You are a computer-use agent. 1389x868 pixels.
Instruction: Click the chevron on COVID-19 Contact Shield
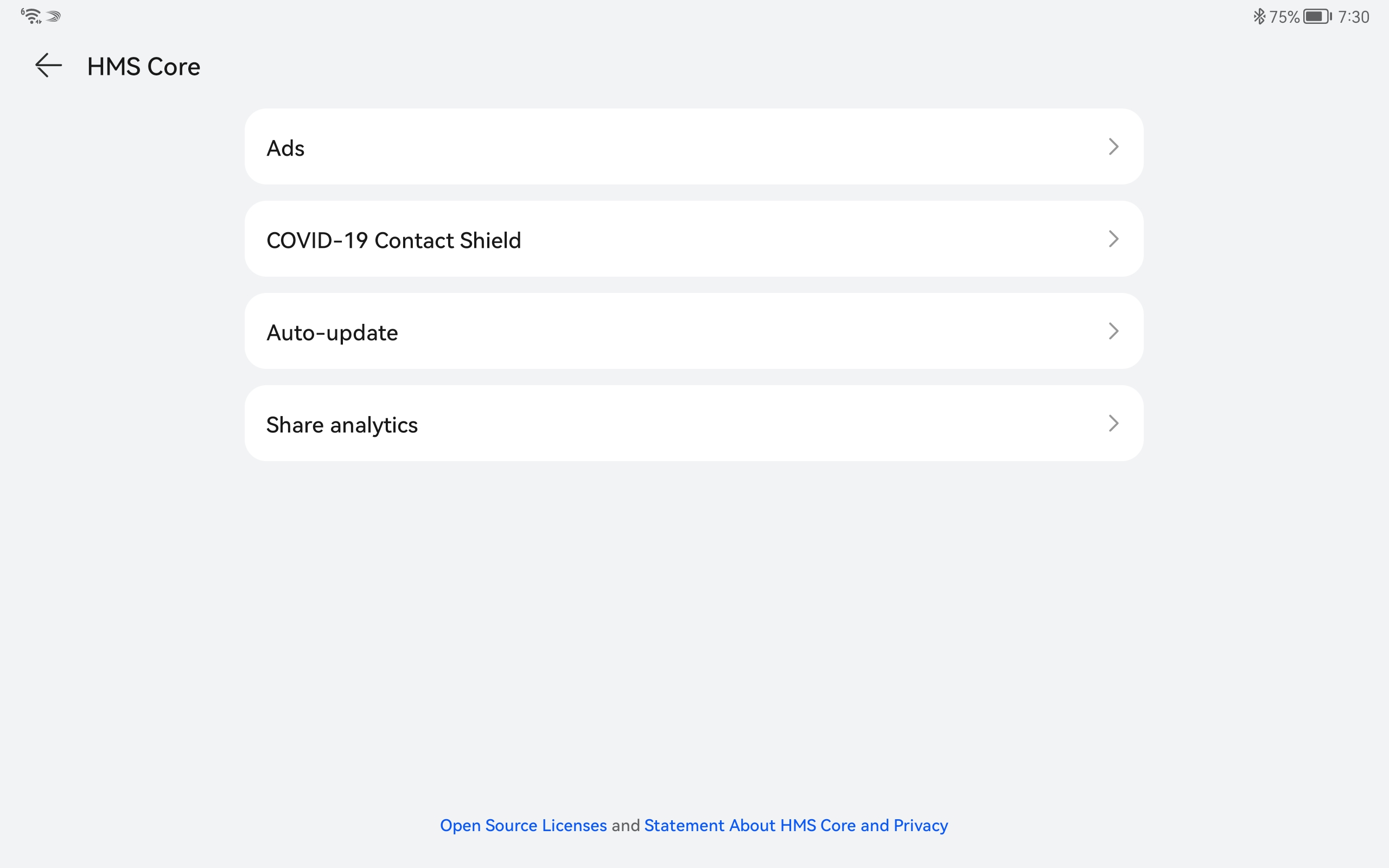point(1113,239)
